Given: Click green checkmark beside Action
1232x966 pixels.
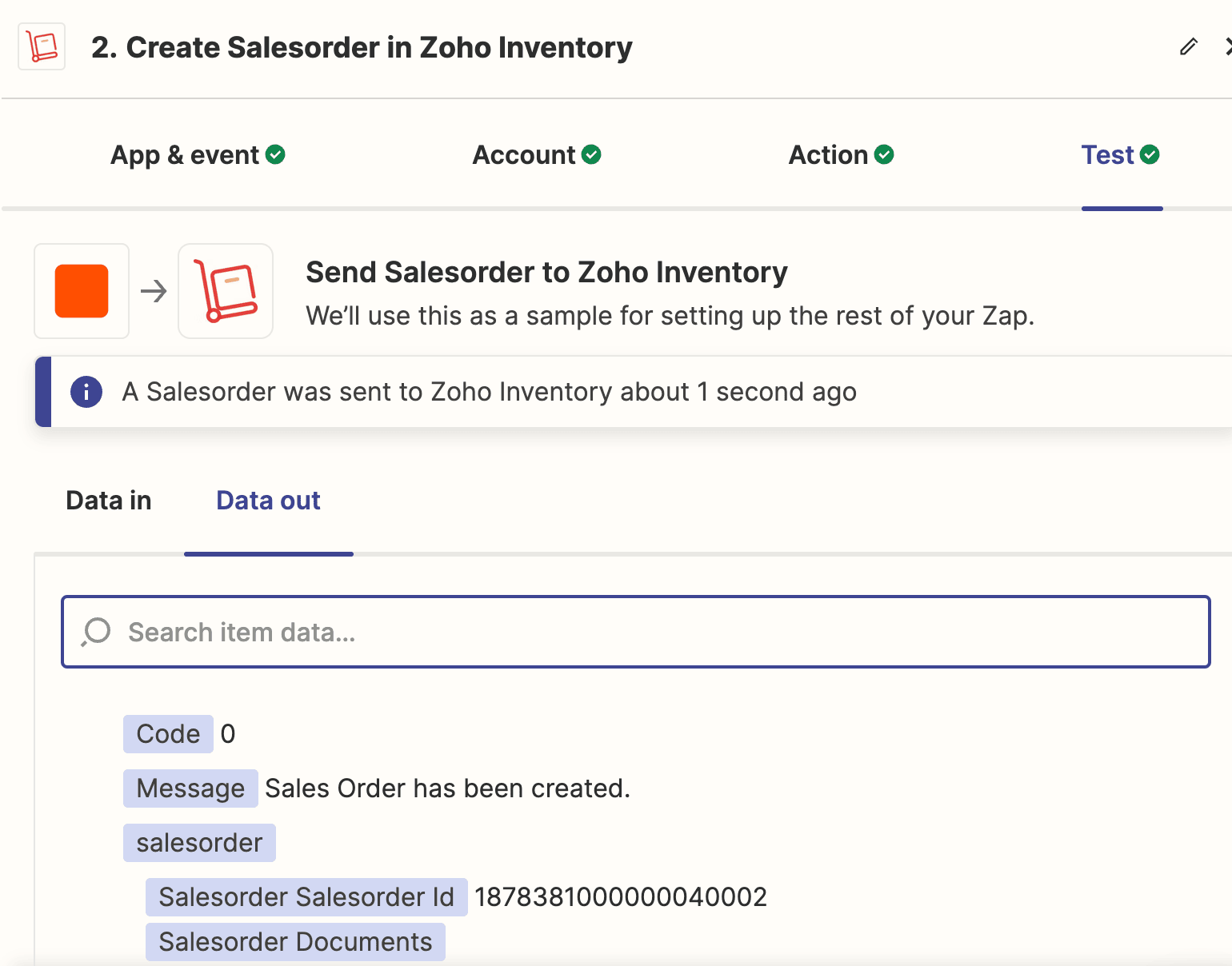Looking at the screenshot, I should click(884, 154).
